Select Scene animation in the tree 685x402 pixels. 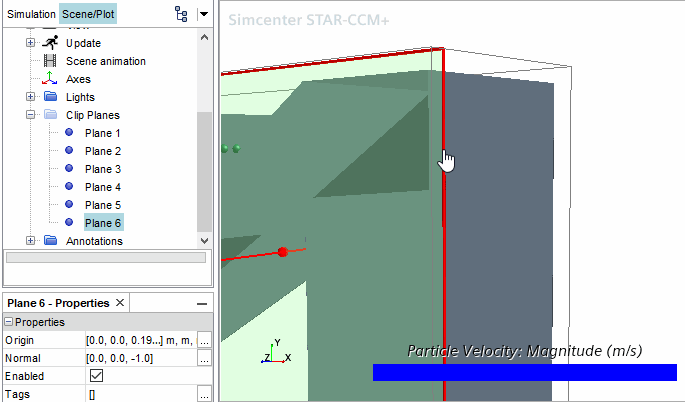[106, 61]
